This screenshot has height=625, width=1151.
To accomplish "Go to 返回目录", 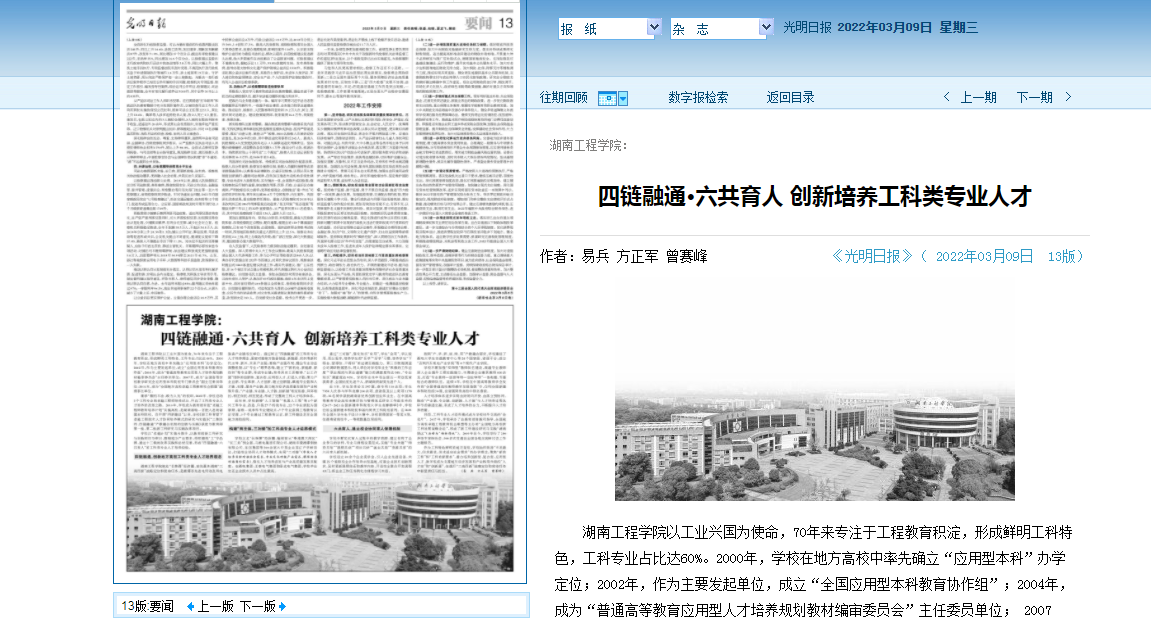I will click(790, 97).
